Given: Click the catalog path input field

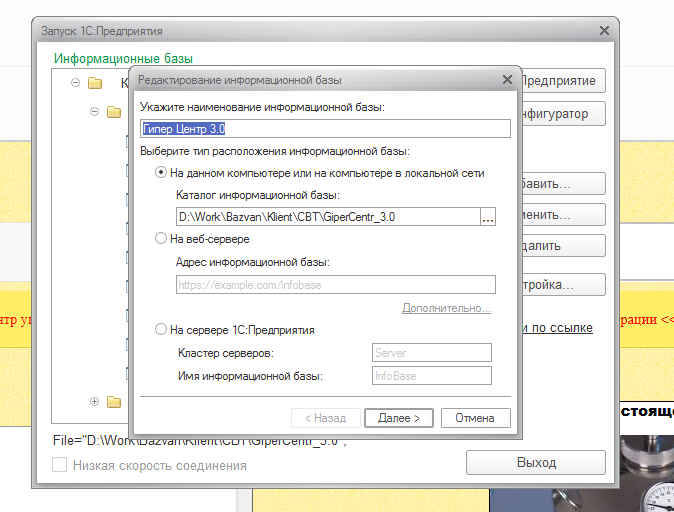Looking at the screenshot, I should [x=328, y=217].
